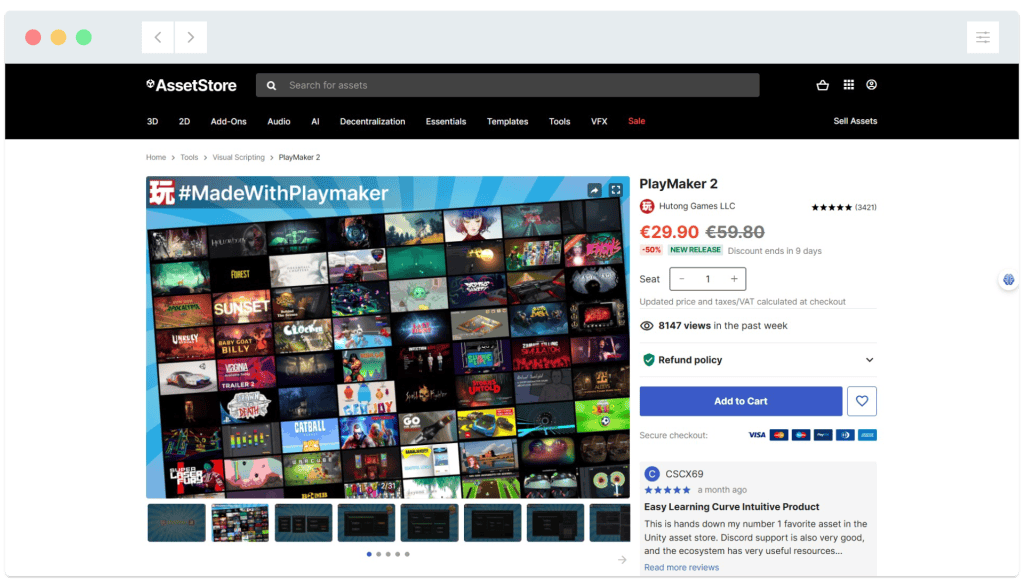Open the AI category menu
Image resolution: width=1024 pixels, height=587 pixels.
point(315,121)
